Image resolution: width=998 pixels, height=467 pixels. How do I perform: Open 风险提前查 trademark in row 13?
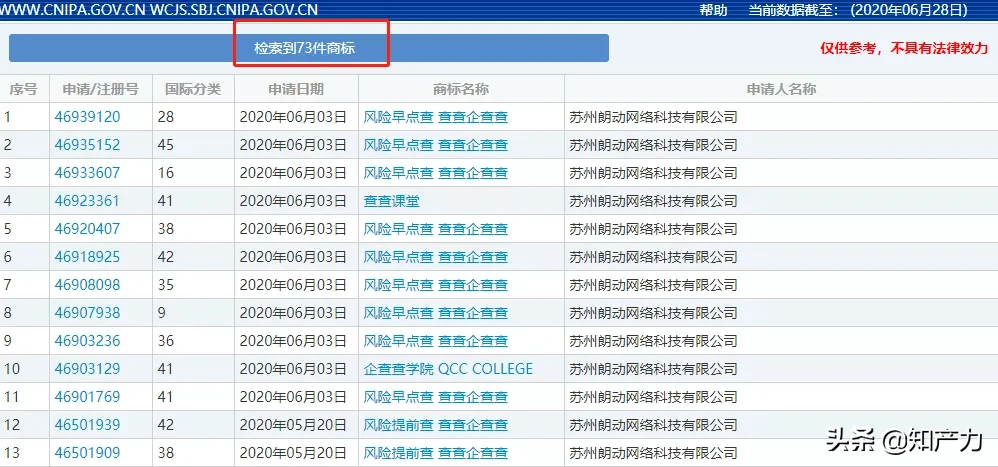click(435, 453)
